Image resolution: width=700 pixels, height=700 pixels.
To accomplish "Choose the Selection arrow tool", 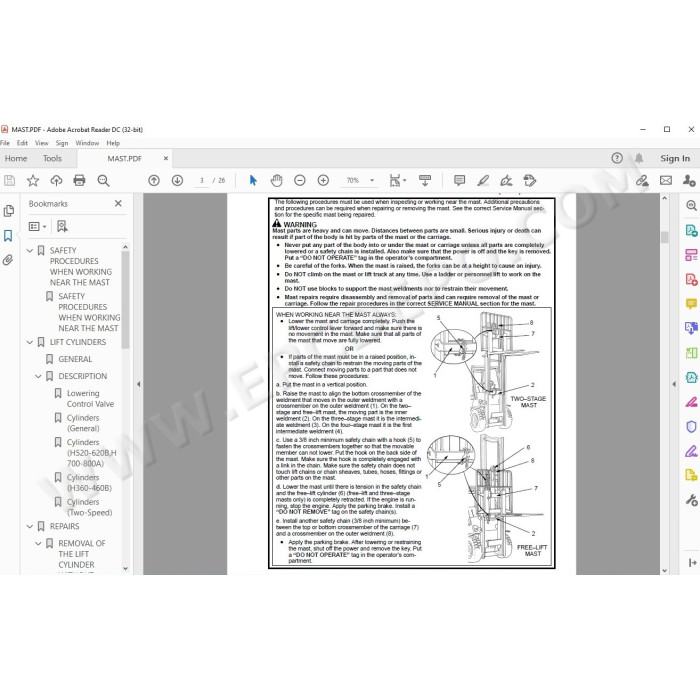I will pos(253,180).
